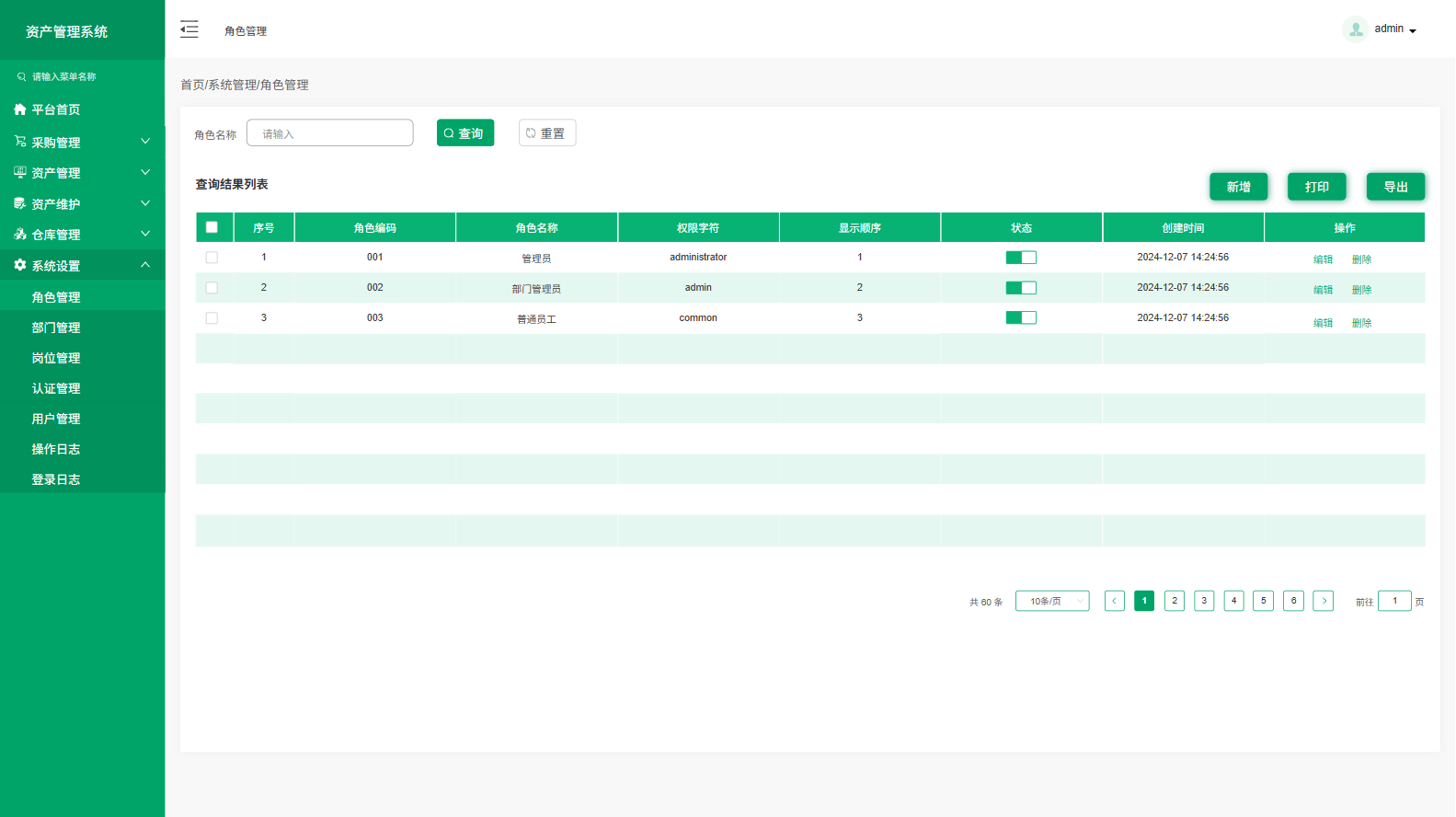Click 删除 link for 普通员工 row
This screenshot has height=817, width=1456.
pyautogui.click(x=1361, y=323)
